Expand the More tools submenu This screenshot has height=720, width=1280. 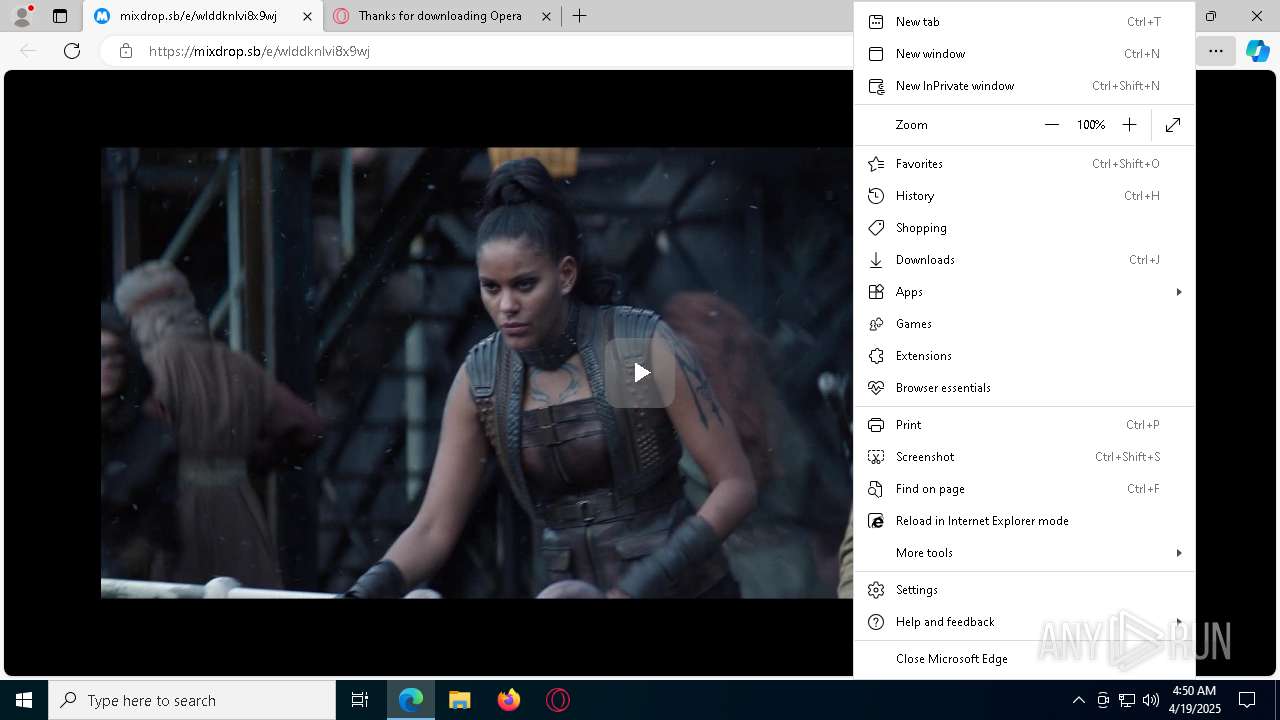(1024, 553)
